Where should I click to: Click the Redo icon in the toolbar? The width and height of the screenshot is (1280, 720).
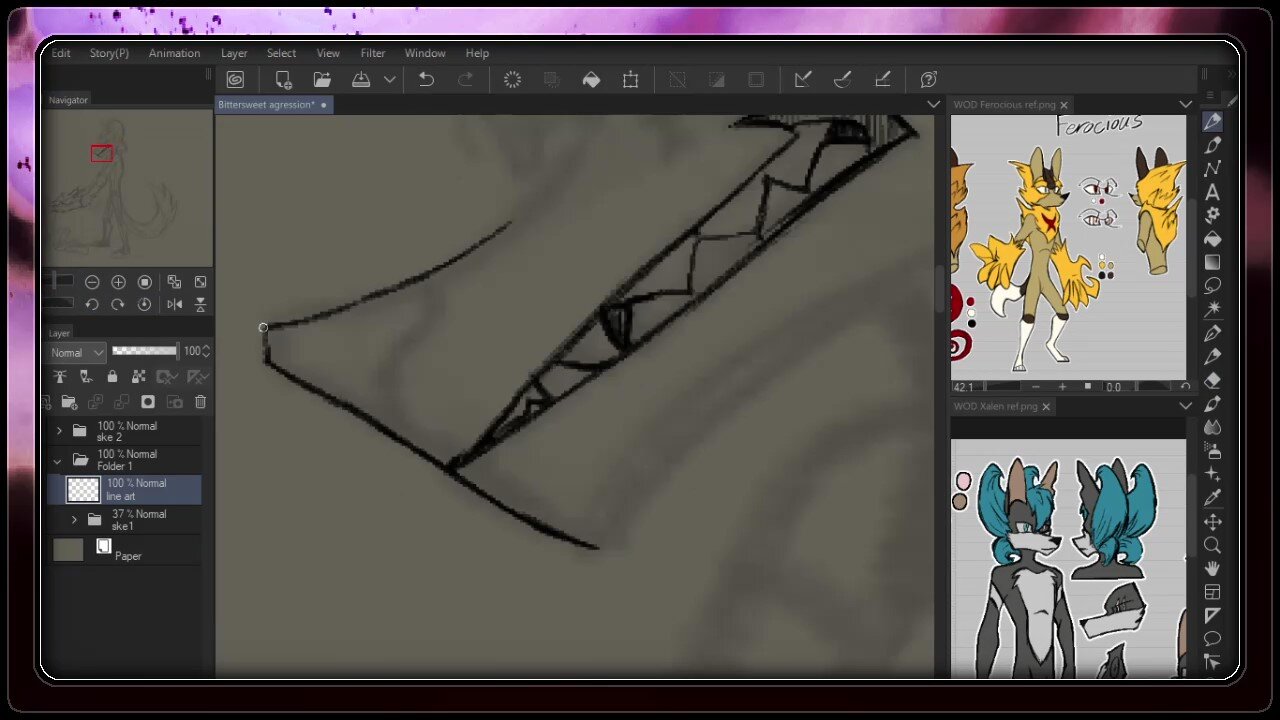click(x=466, y=80)
